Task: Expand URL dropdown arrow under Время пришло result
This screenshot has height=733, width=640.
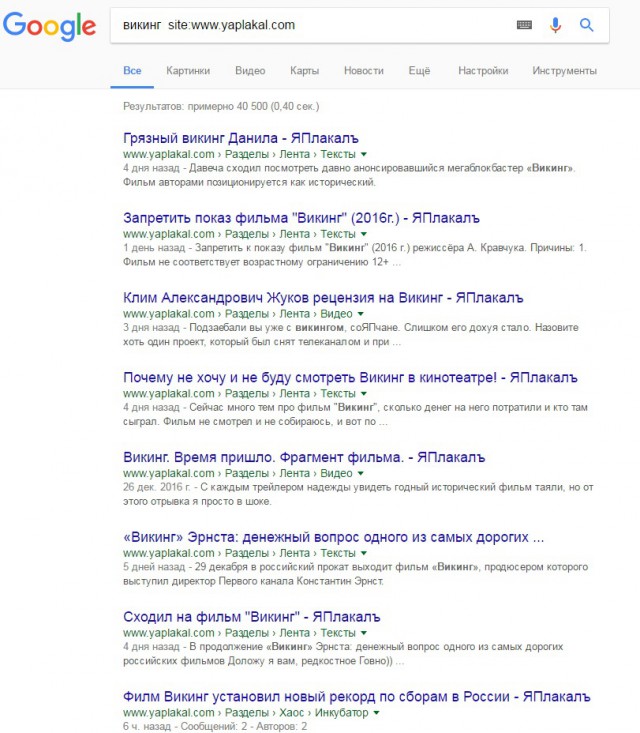Action: coord(360,473)
